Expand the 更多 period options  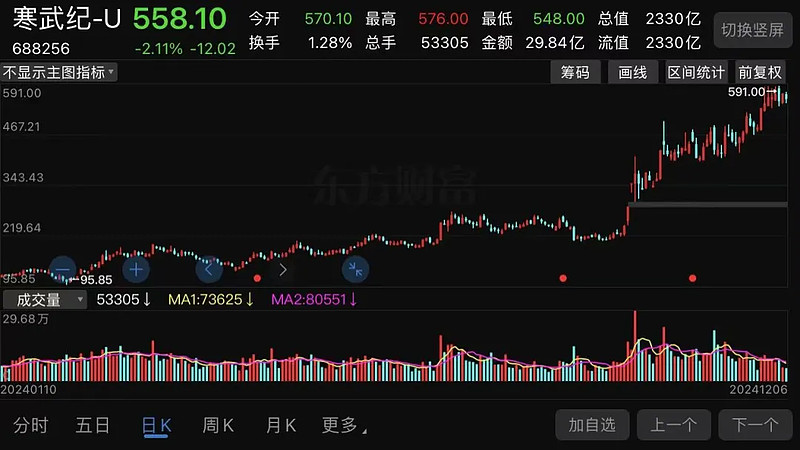coord(343,425)
